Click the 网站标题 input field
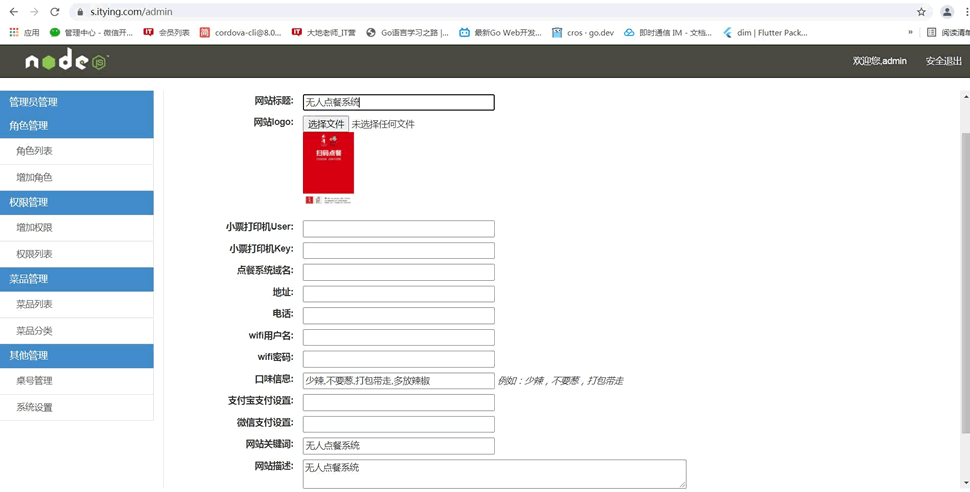Image resolution: width=970 pixels, height=492 pixels. (398, 102)
